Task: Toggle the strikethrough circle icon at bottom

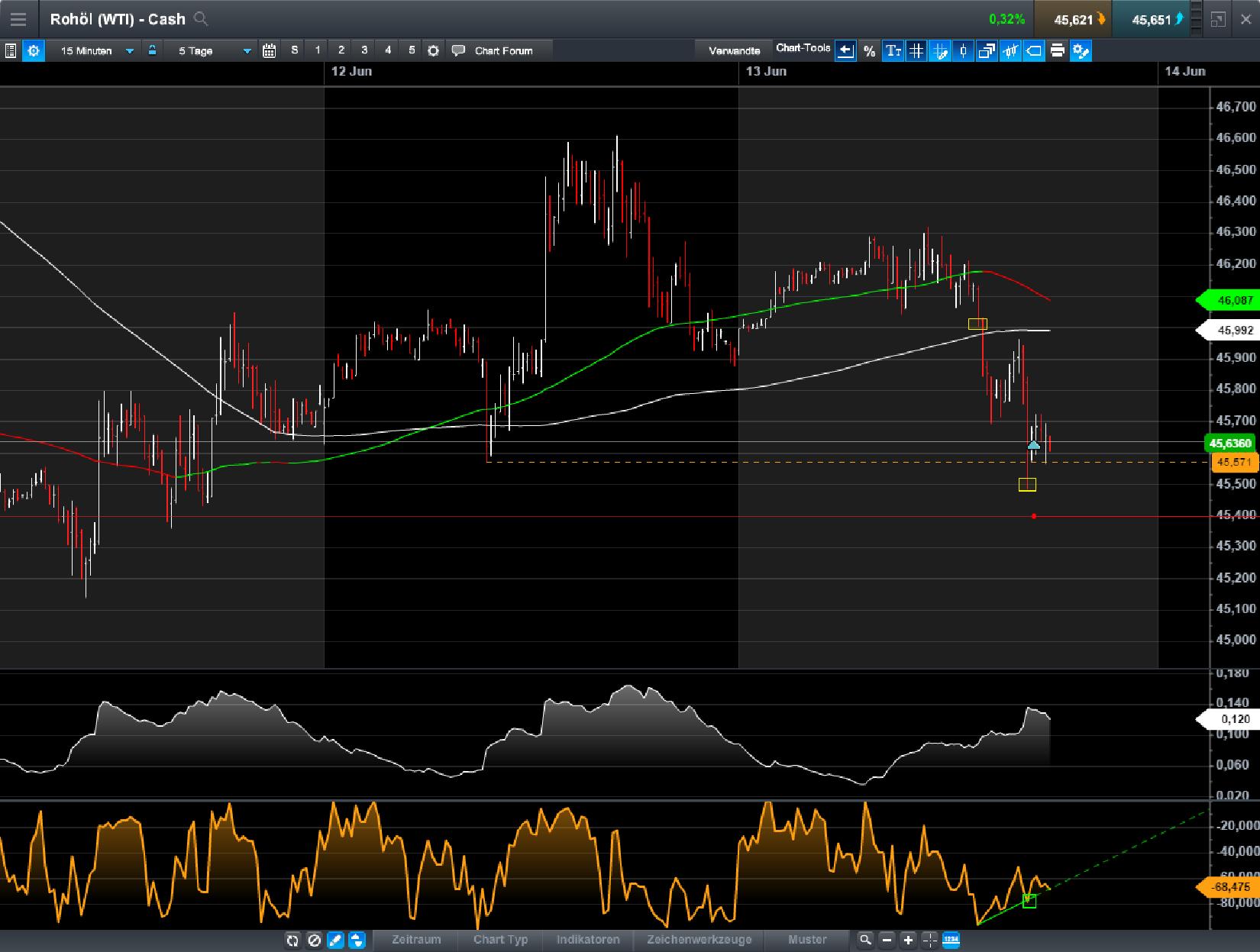Action: tap(315, 941)
